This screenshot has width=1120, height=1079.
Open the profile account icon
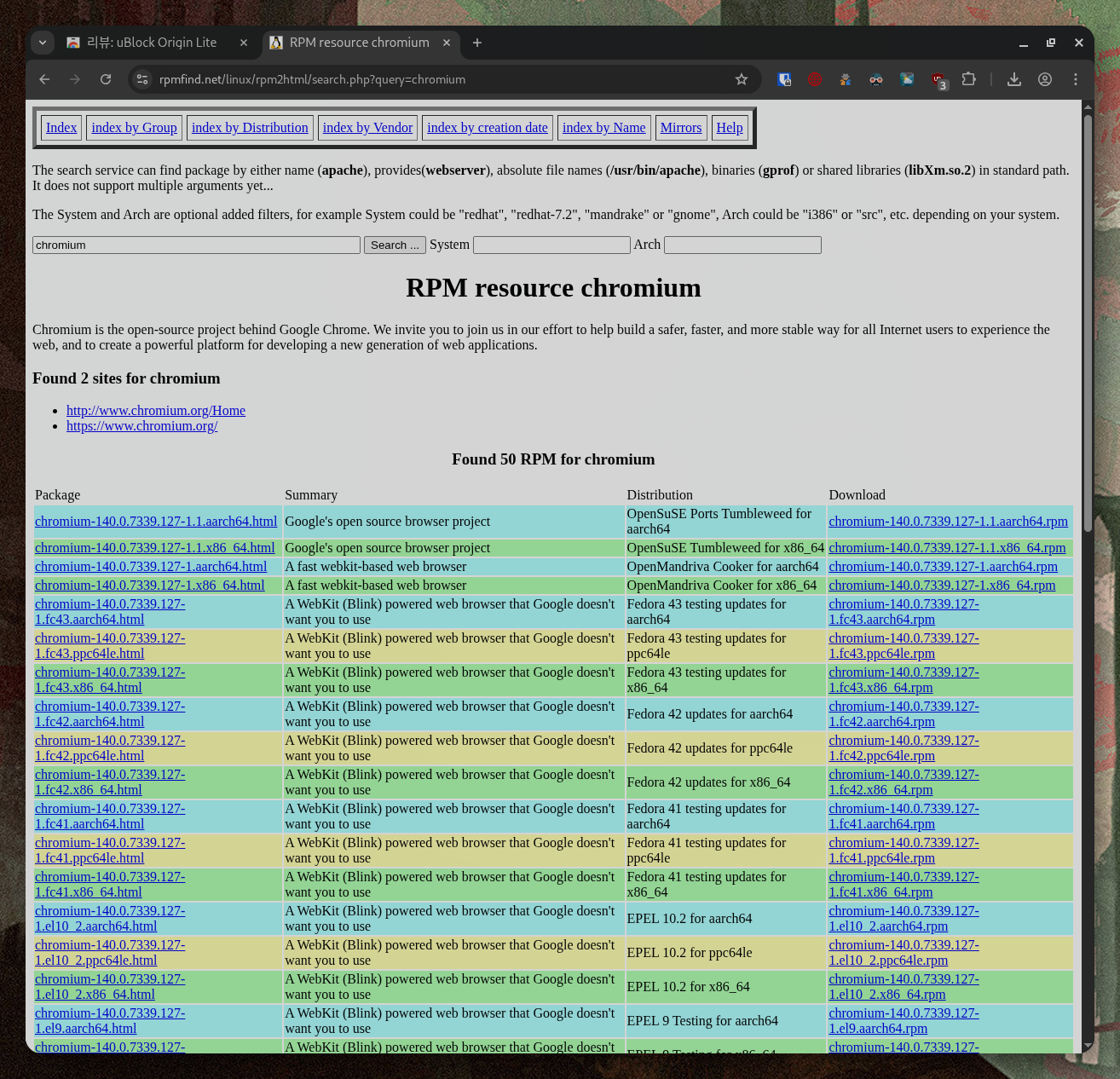point(1045,79)
